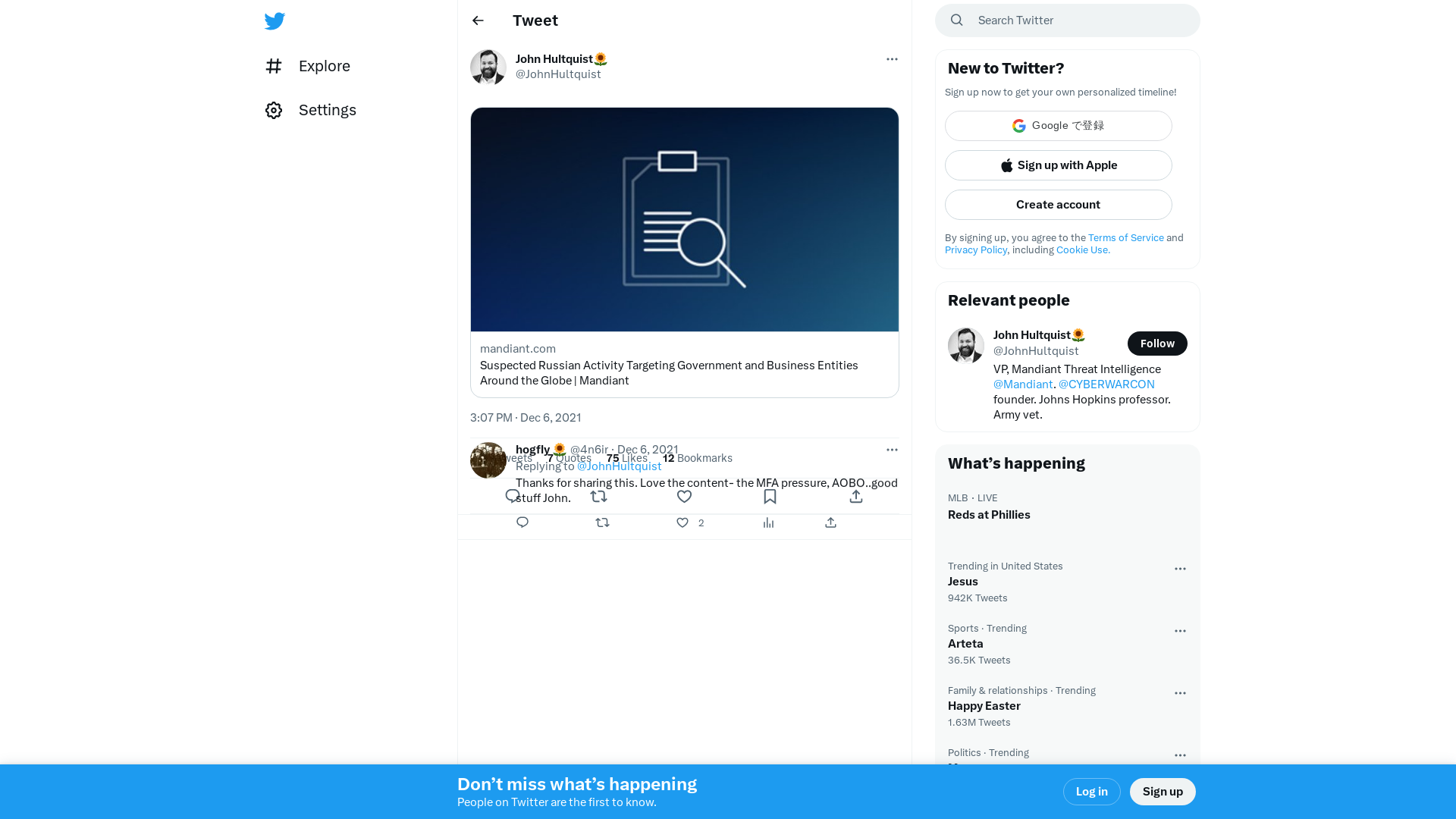The image size is (1456, 819).
Task: Open John Hultquist avatar in Relevant people
Action: (966, 346)
